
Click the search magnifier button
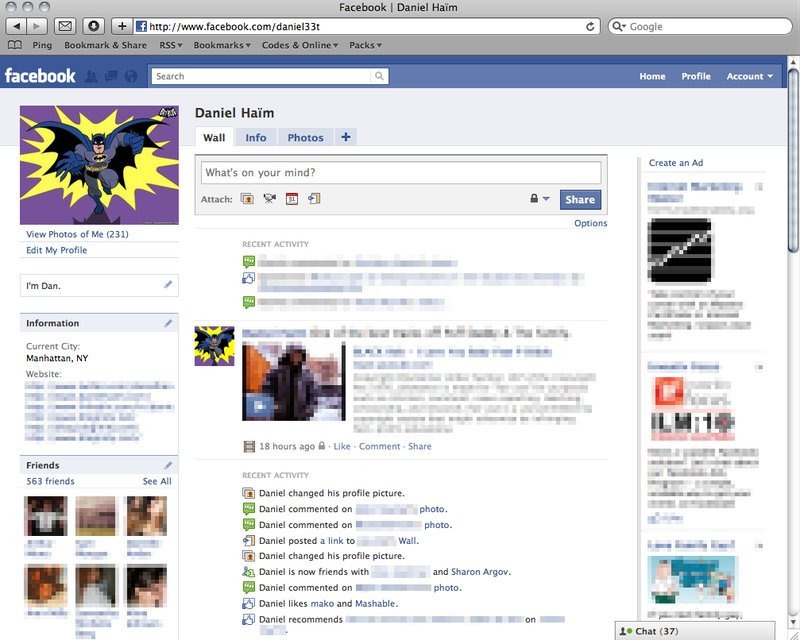pos(379,76)
